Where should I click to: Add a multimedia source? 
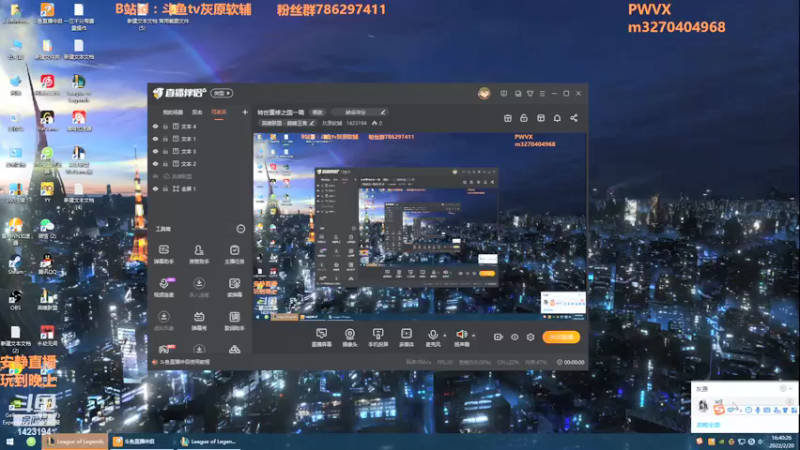pyautogui.click(x=406, y=337)
